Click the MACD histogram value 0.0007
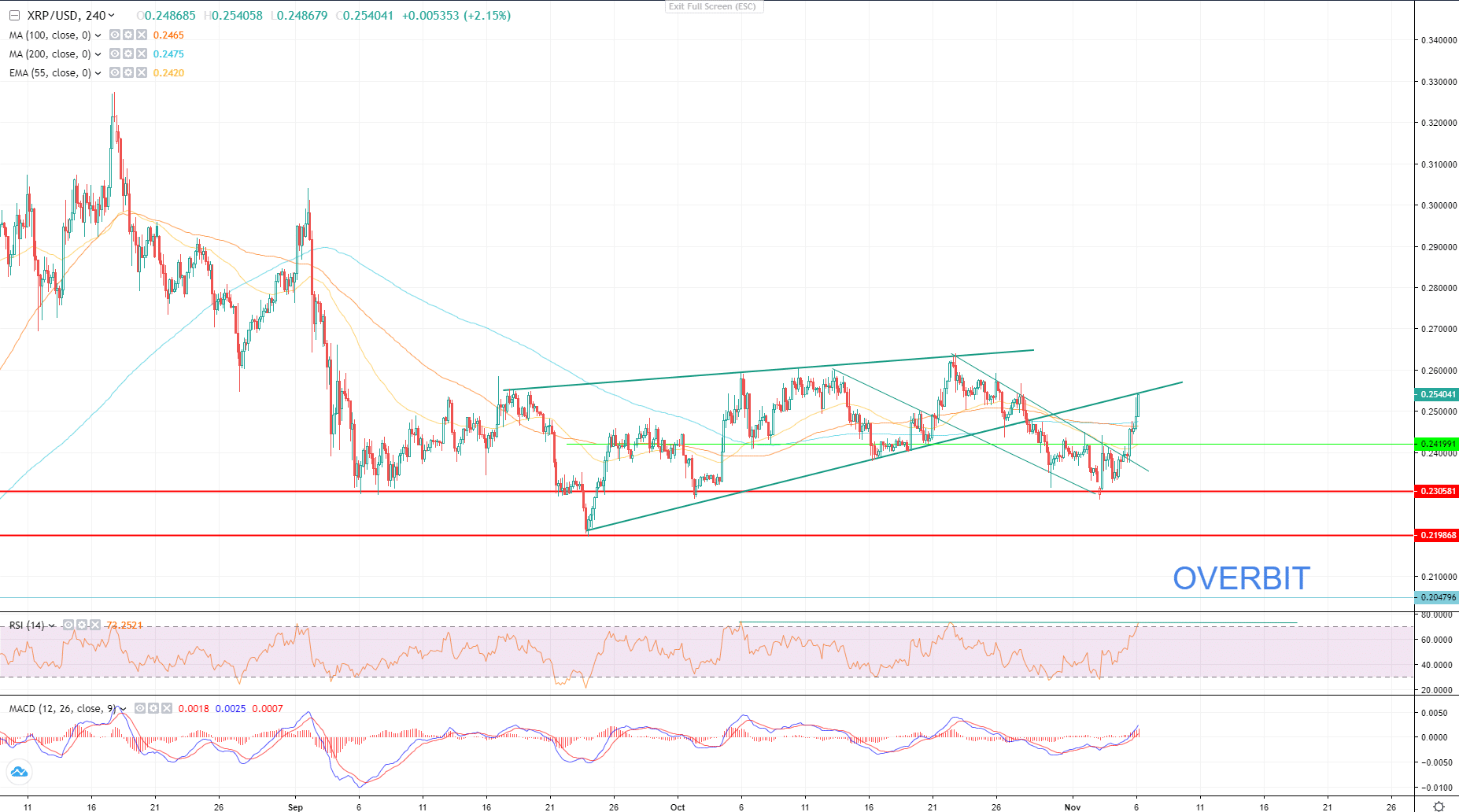1459x812 pixels. pos(268,709)
